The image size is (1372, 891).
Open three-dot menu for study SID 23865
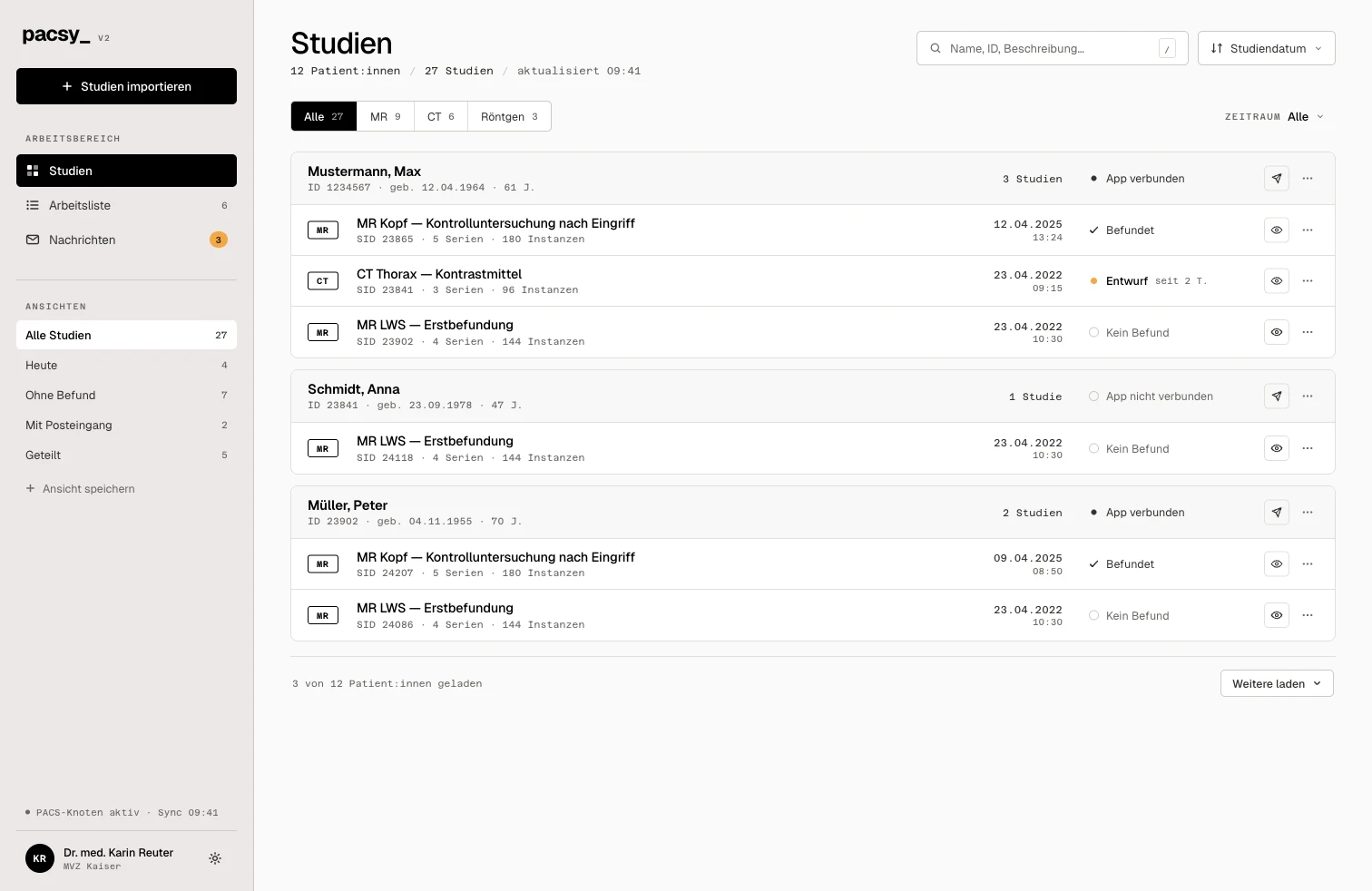pos(1308,230)
